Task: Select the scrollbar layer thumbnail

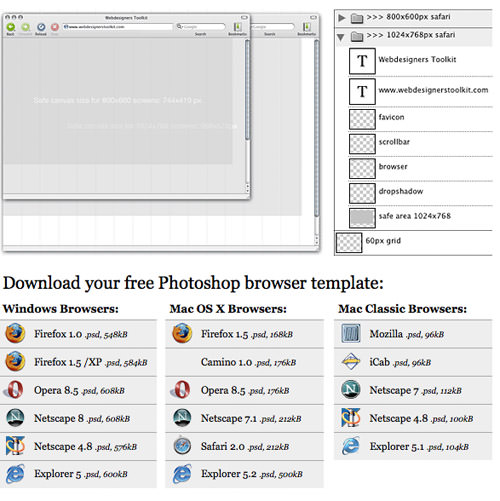Action: click(362, 144)
